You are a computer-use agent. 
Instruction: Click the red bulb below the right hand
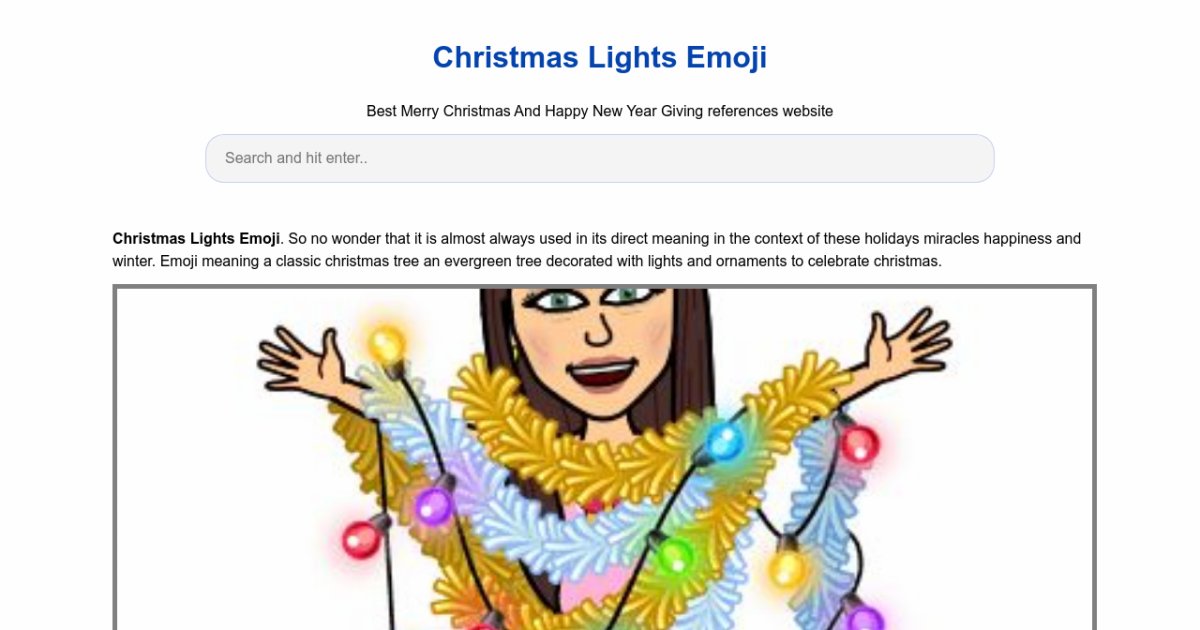point(859,443)
